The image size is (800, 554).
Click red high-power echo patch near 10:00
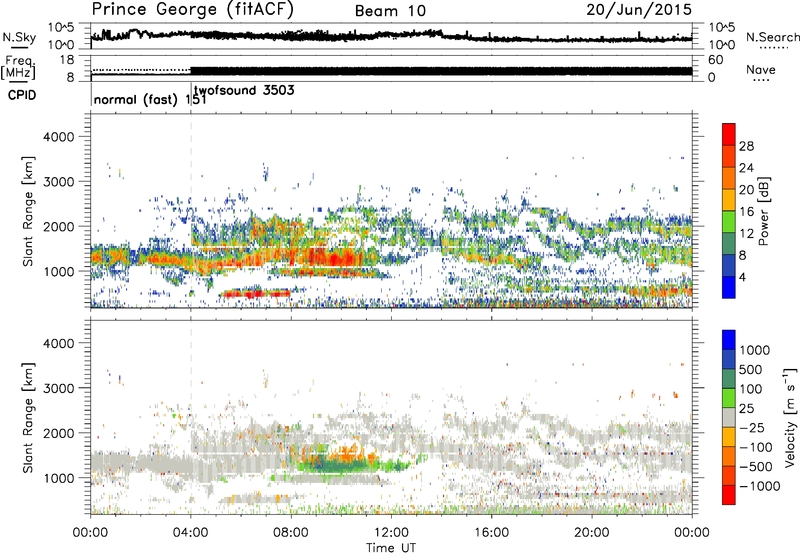tap(337, 256)
